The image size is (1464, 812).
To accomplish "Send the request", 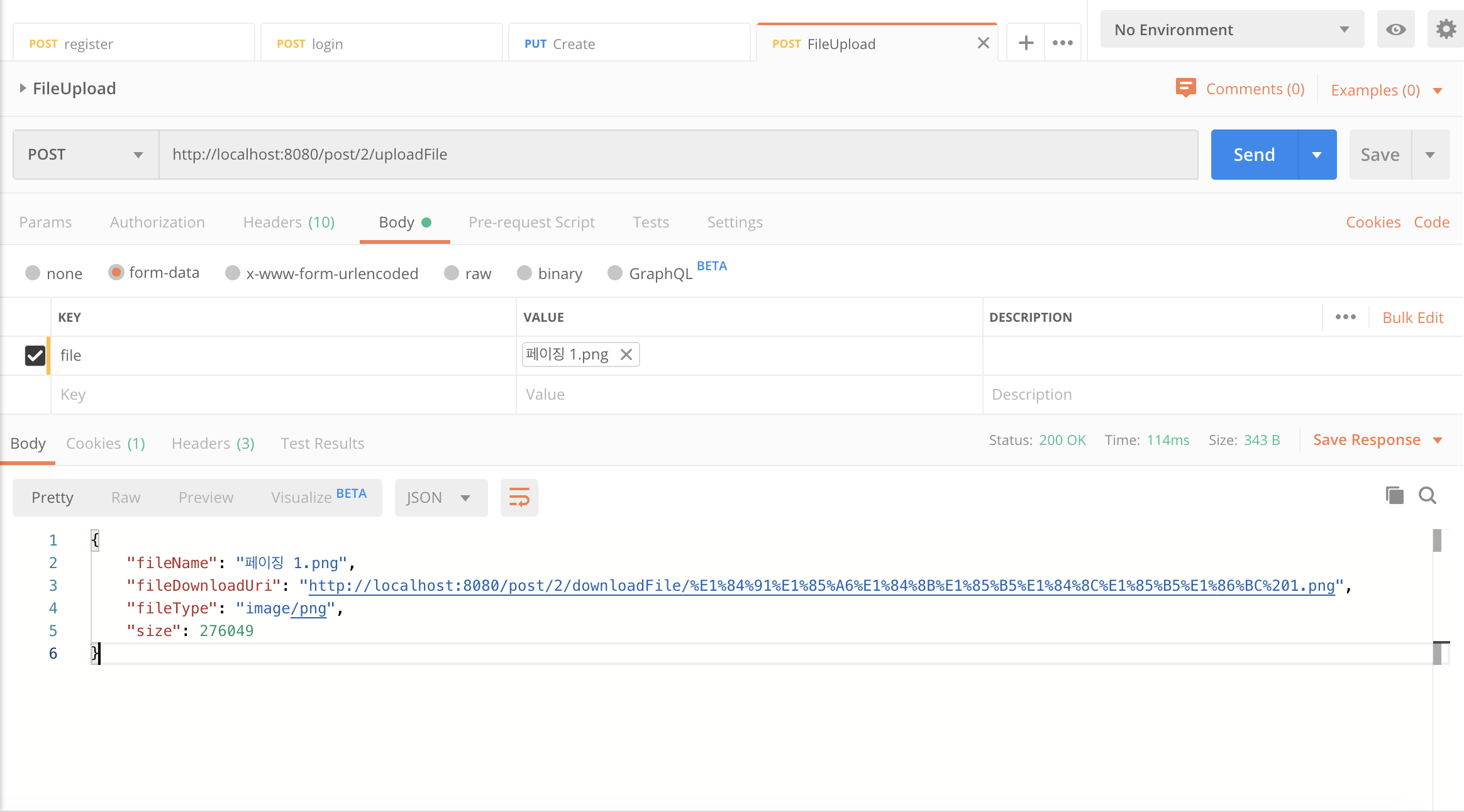I will pyautogui.click(x=1254, y=155).
